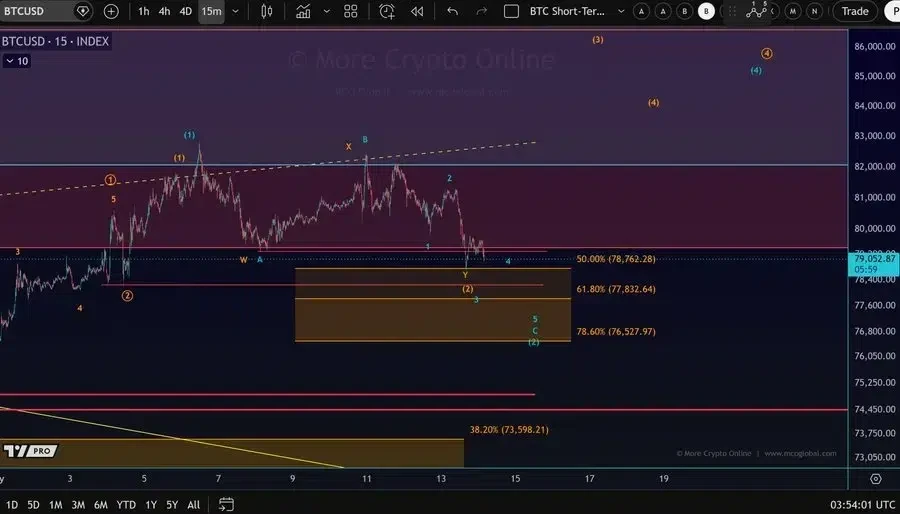Screen dimensions: 900x514
Task: Select the blue (1) wave label at peak
Action: coord(189,135)
